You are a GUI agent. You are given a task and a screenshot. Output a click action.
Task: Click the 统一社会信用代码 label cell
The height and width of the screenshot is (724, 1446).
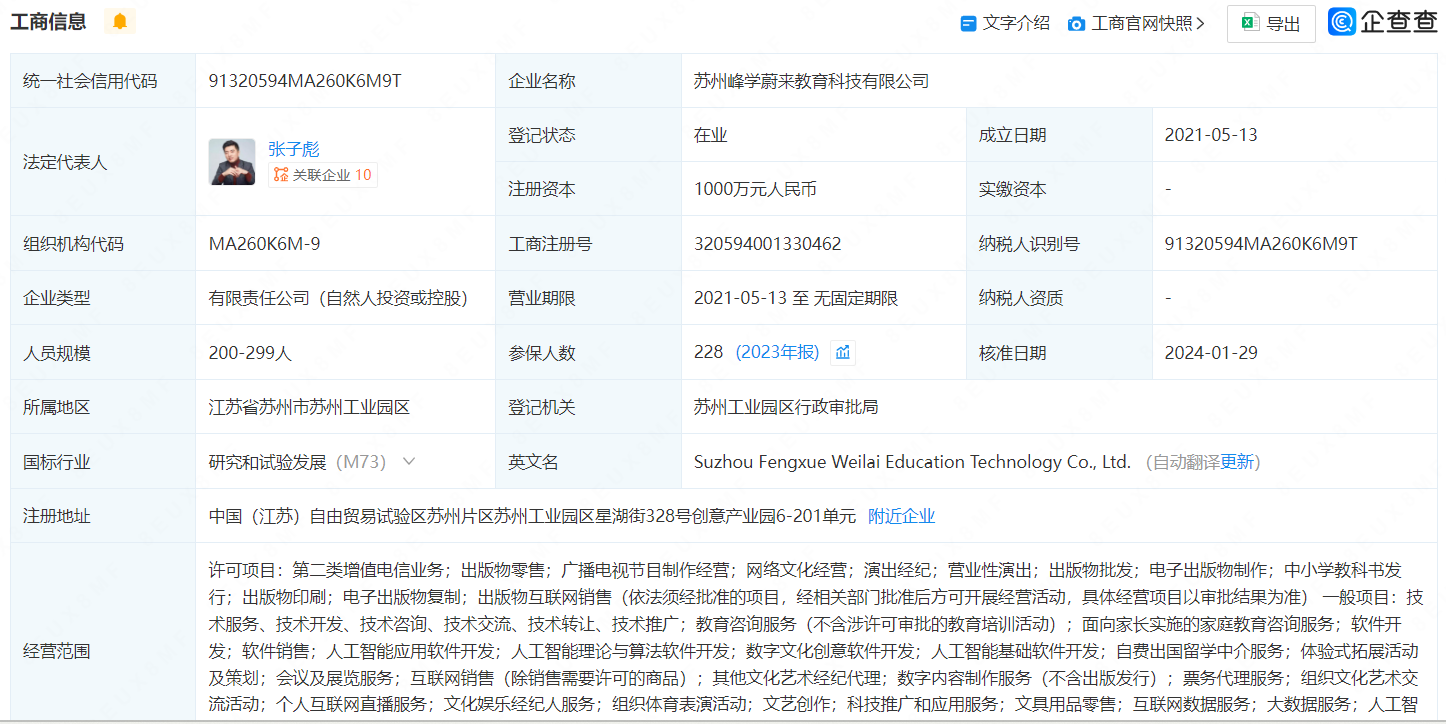pos(103,81)
